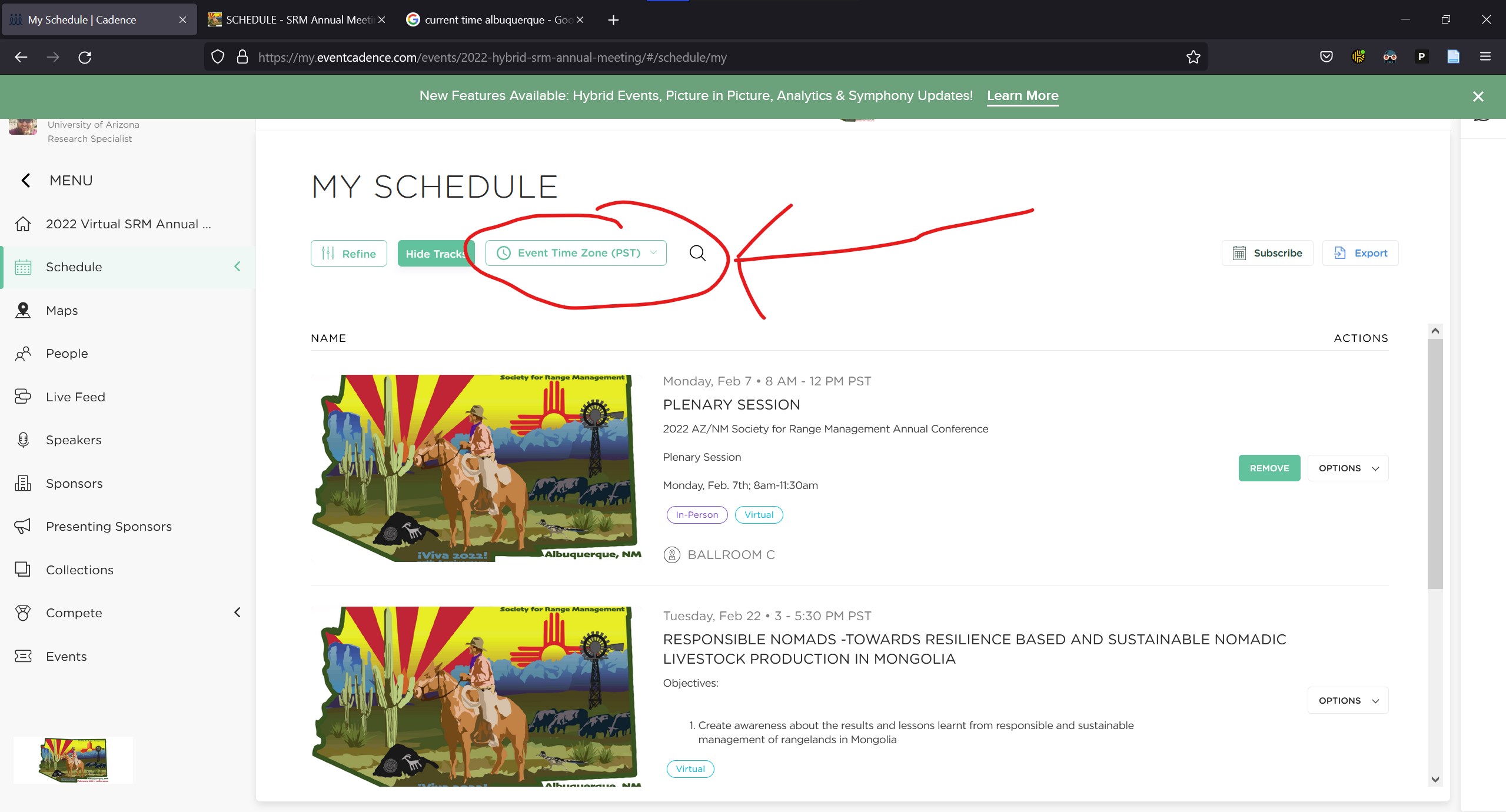Open the Plenary Session thumbnail image
The image size is (1506, 812).
coord(477,468)
